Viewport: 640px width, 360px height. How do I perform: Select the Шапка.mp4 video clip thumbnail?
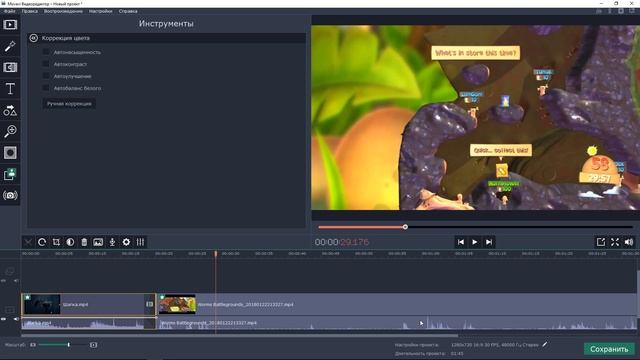point(42,304)
